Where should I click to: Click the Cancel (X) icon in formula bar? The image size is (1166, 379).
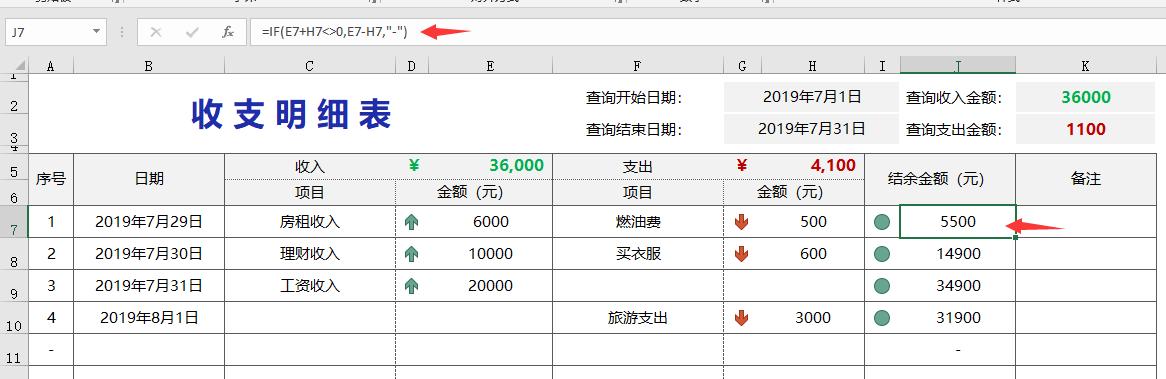[155, 32]
